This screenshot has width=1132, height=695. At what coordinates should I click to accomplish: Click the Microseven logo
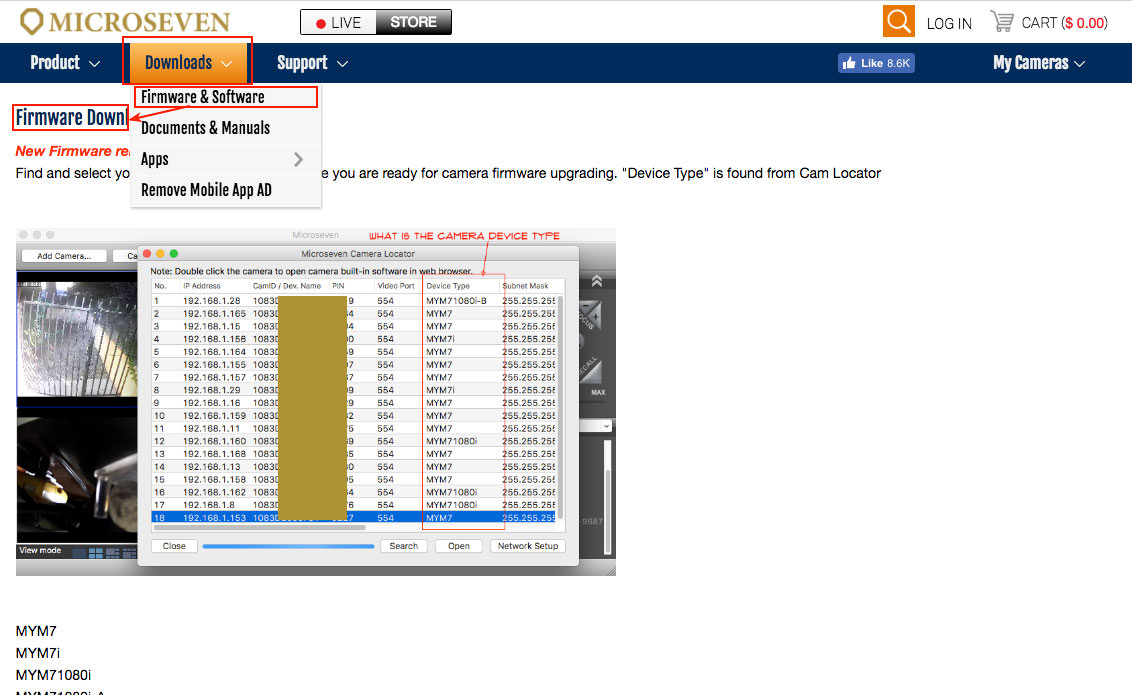pos(125,22)
